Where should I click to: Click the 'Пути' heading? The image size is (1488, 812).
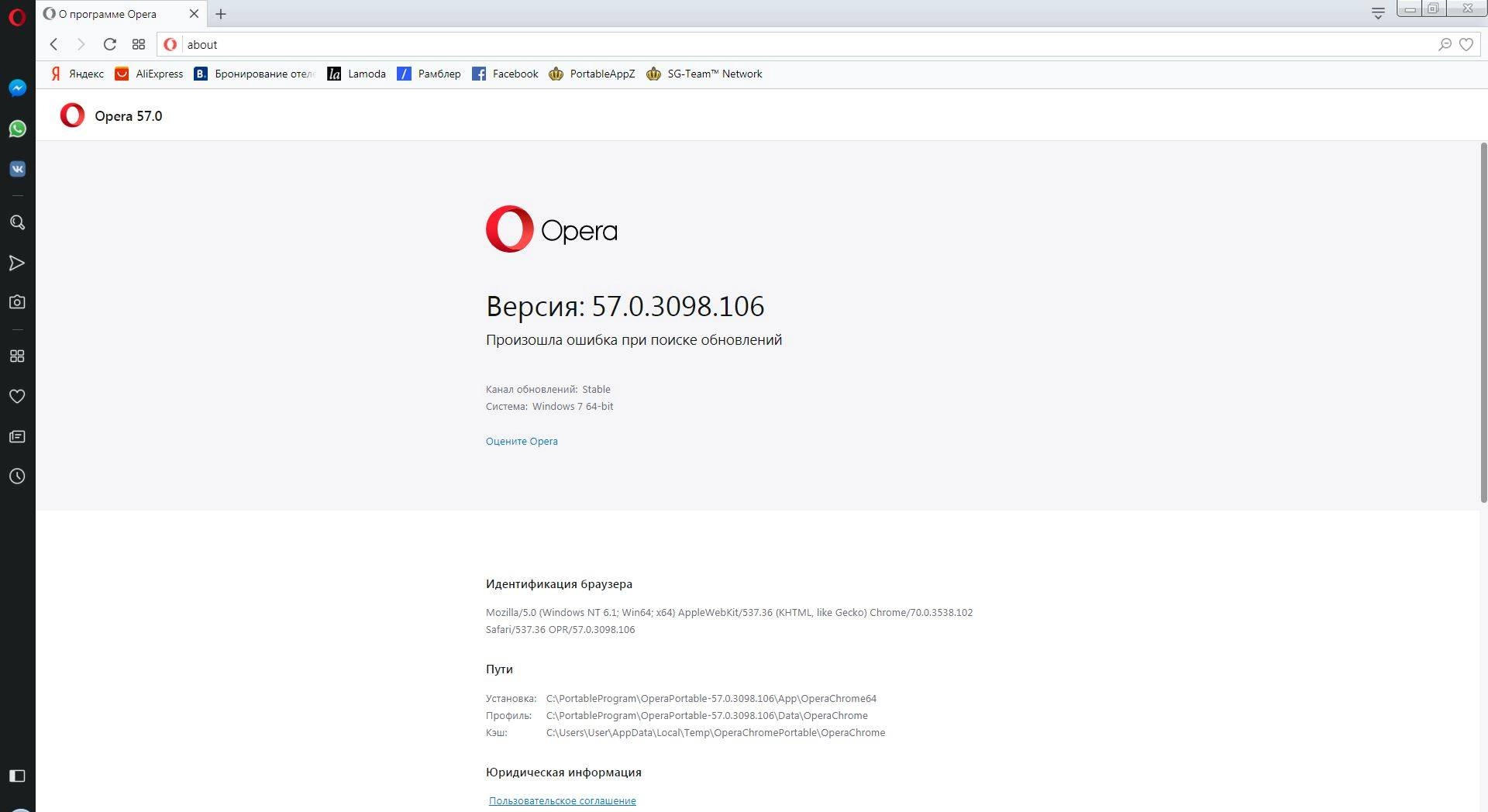(x=499, y=669)
